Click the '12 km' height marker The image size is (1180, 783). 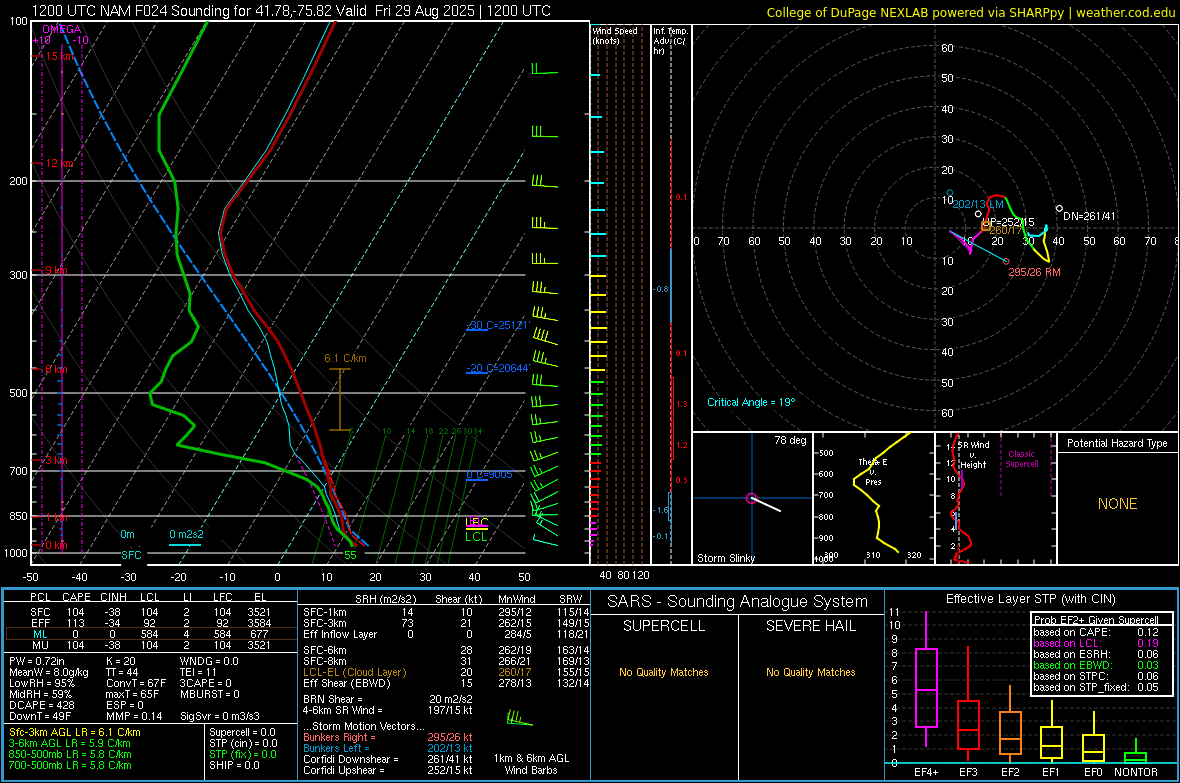click(x=60, y=163)
